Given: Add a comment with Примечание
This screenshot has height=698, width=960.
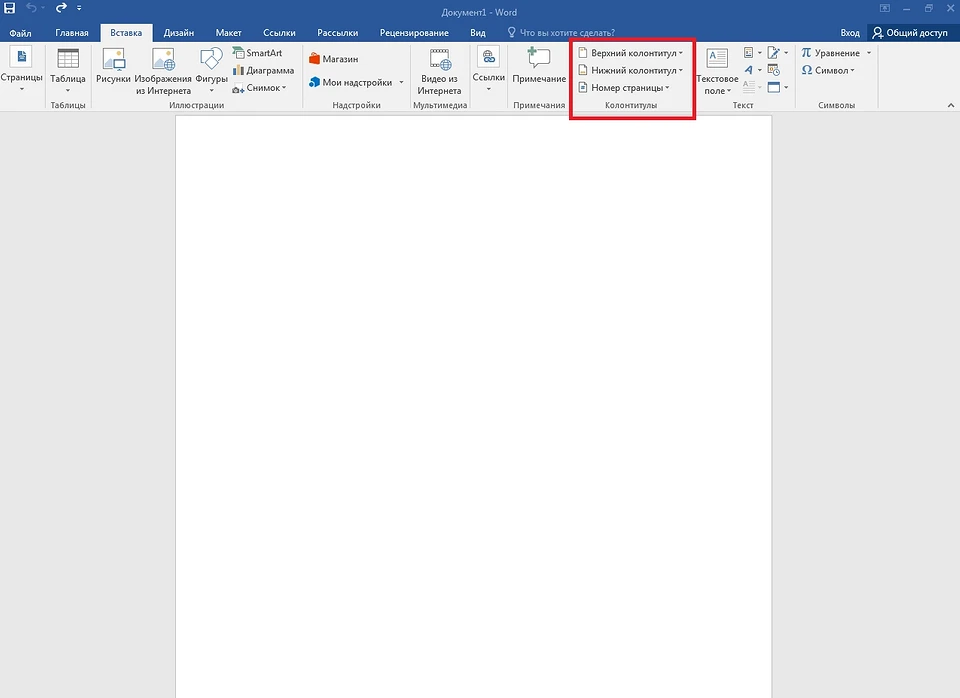Looking at the screenshot, I should click(539, 66).
